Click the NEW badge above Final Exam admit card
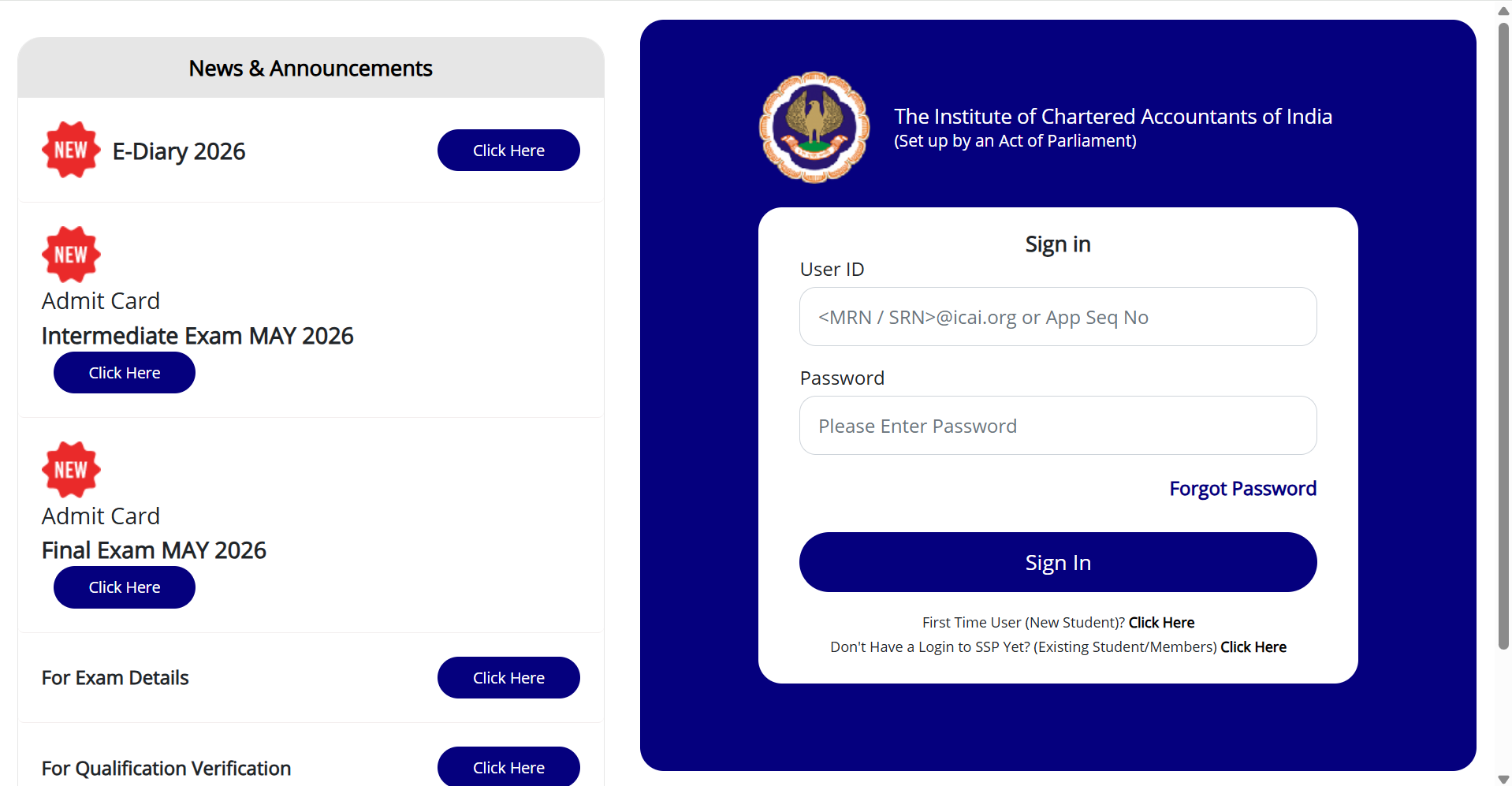Image resolution: width=1512 pixels, height=786 pixels. click(71, 470)
